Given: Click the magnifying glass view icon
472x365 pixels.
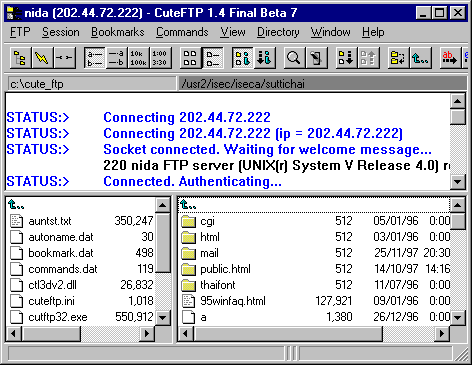Looking at the screenshot, I should click(x=294, y=58).
